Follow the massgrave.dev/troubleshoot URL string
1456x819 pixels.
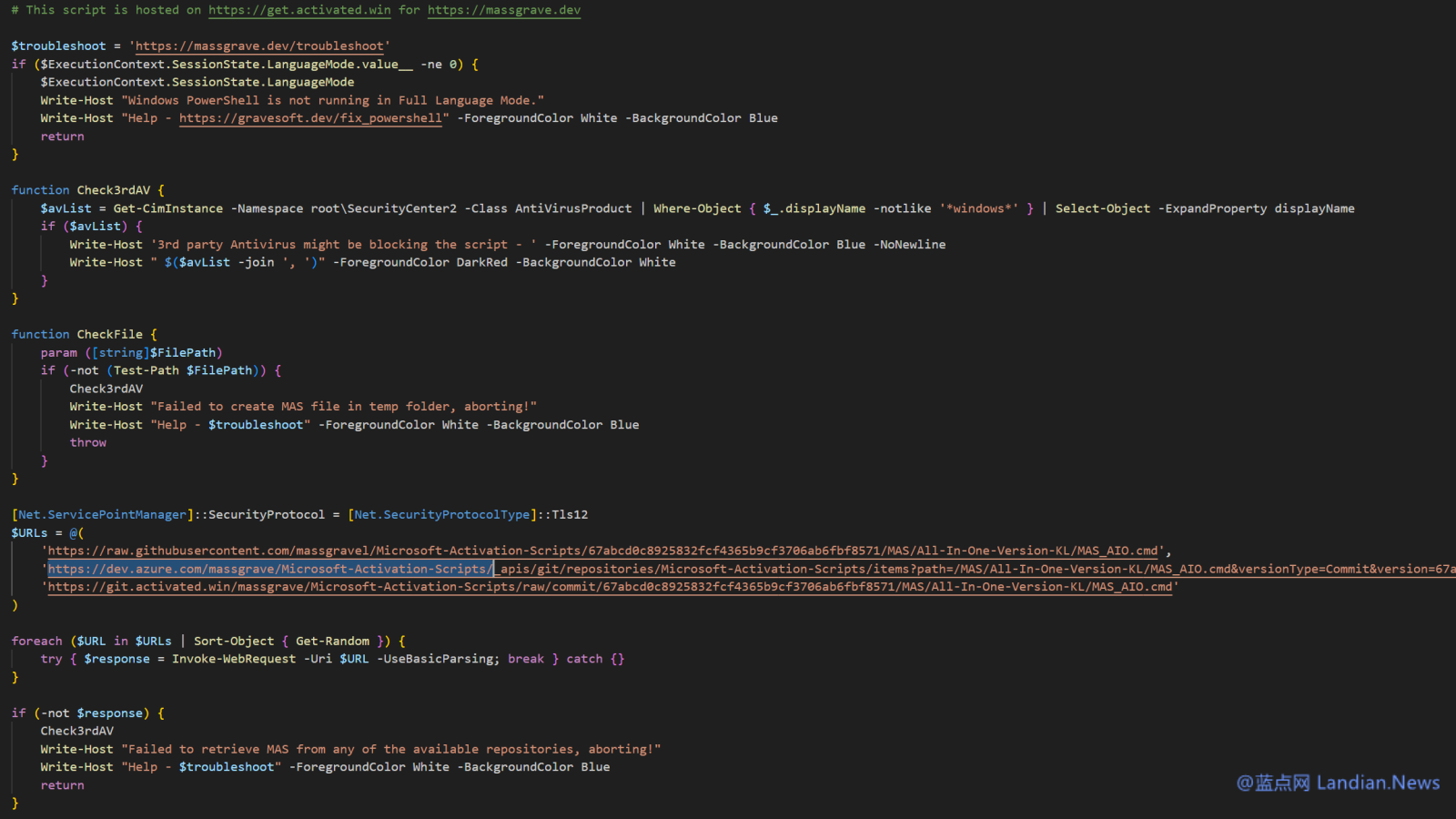pos(259,45)
